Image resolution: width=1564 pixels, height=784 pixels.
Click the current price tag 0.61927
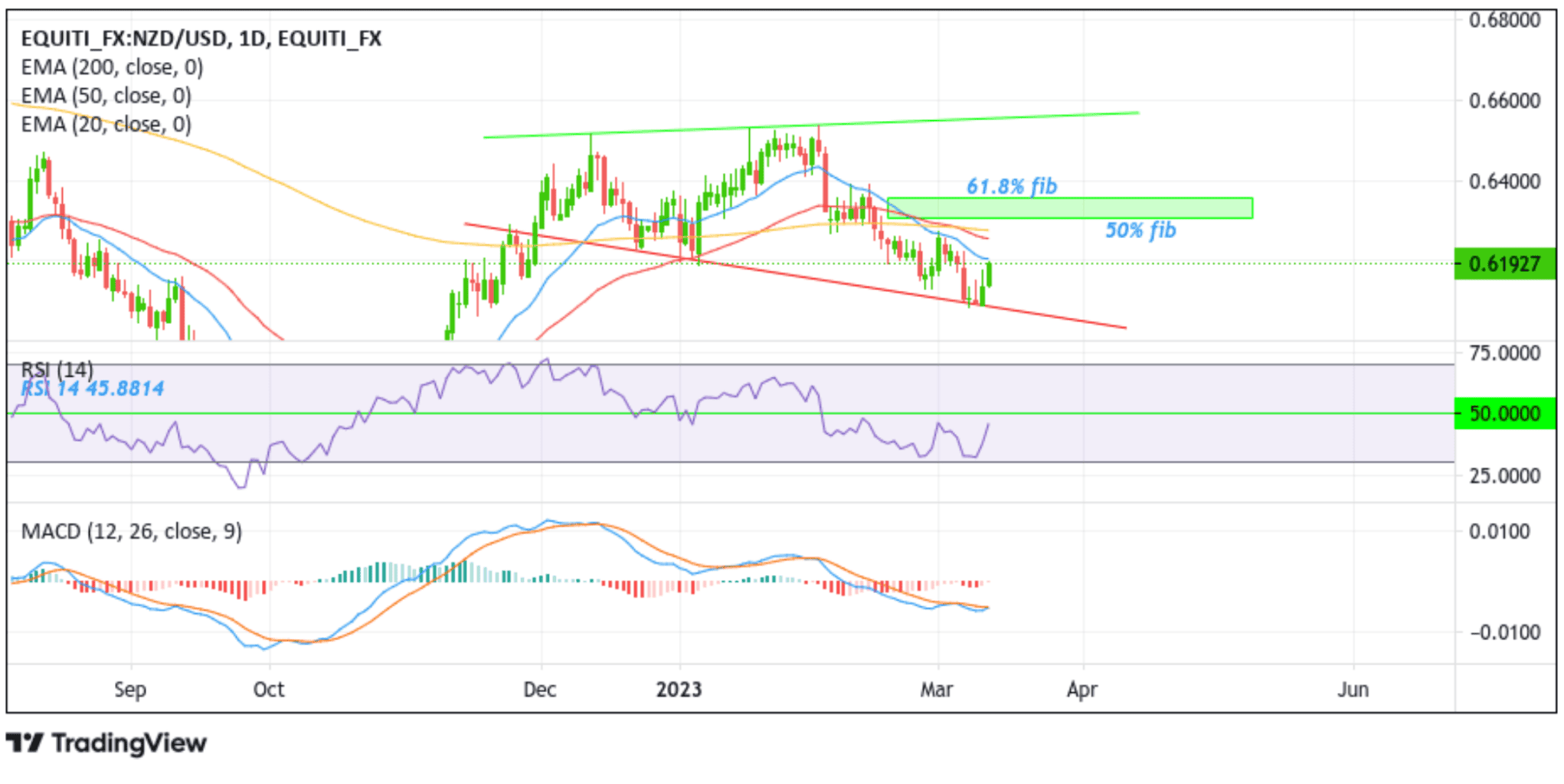click(x=1504, y=263)
